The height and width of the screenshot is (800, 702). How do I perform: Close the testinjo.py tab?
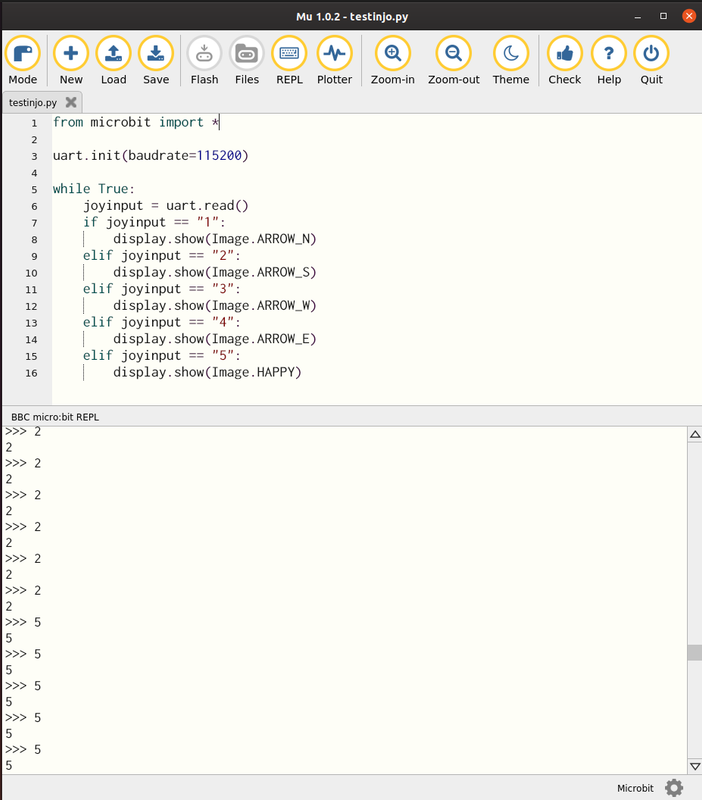[x=71, y=102]
